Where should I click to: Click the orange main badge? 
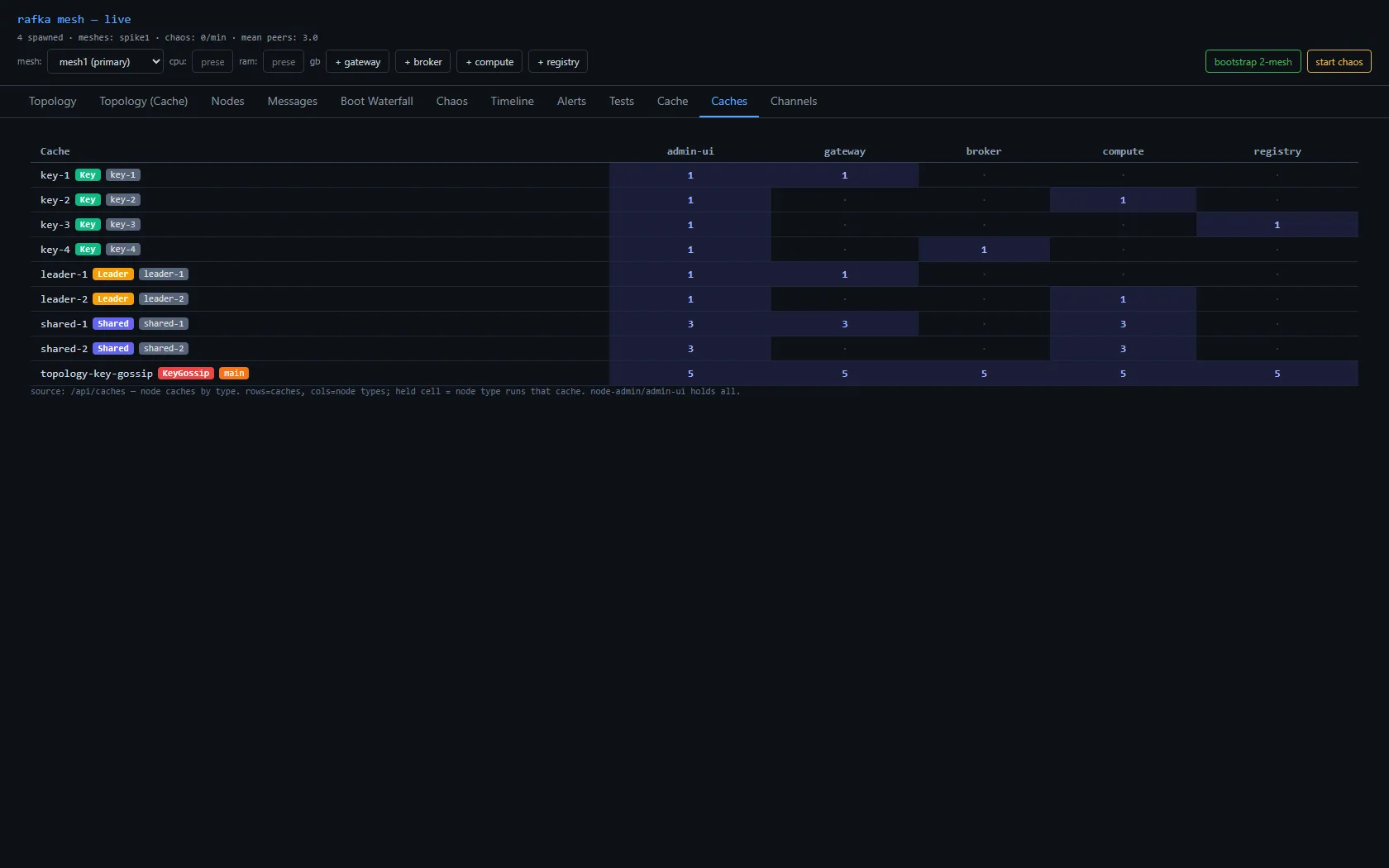tap(234, 374)
